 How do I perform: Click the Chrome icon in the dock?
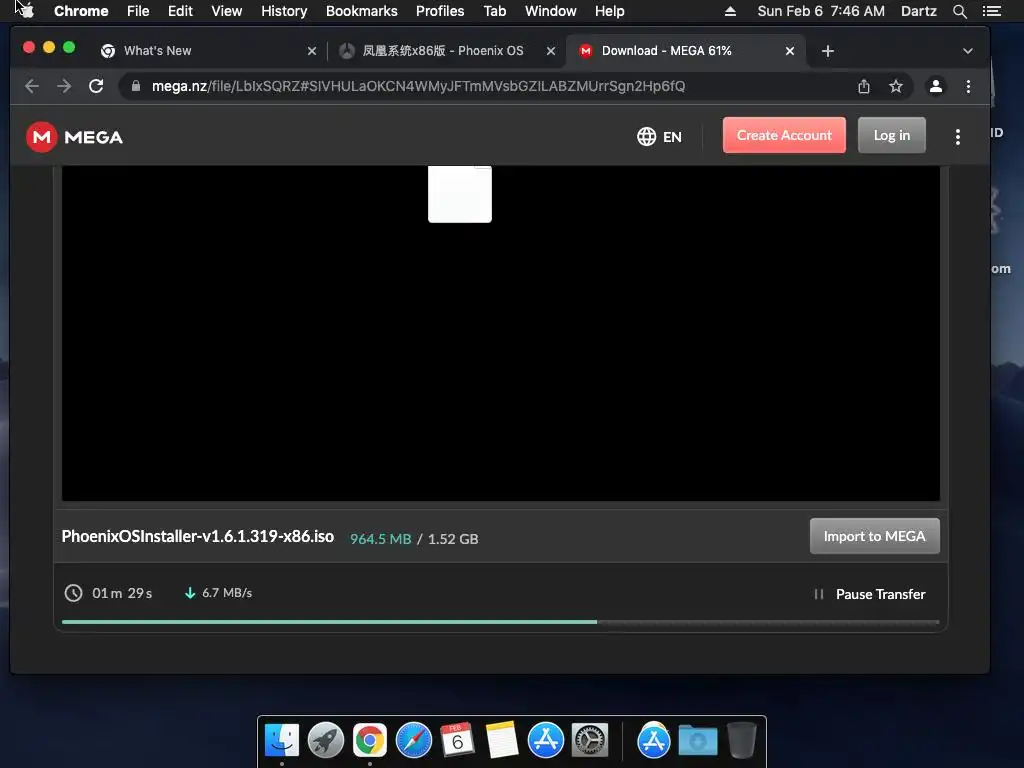pyautogui.click(x=370, y=741)
